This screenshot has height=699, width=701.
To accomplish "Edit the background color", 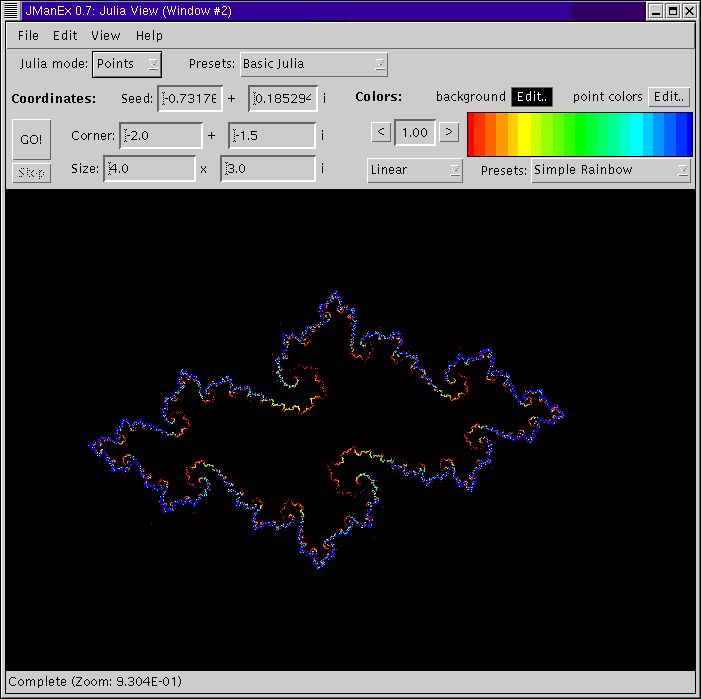I will pyautogui.click(x=531, y=97).
